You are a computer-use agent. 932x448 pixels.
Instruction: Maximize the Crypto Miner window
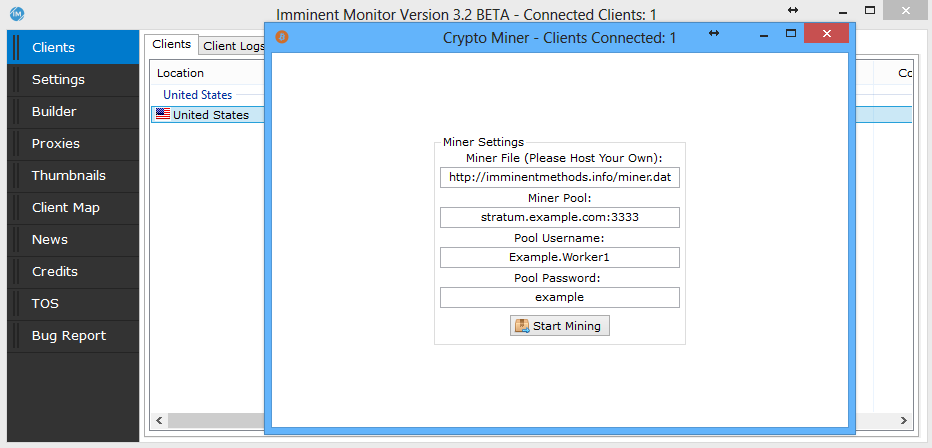(791, 34)
